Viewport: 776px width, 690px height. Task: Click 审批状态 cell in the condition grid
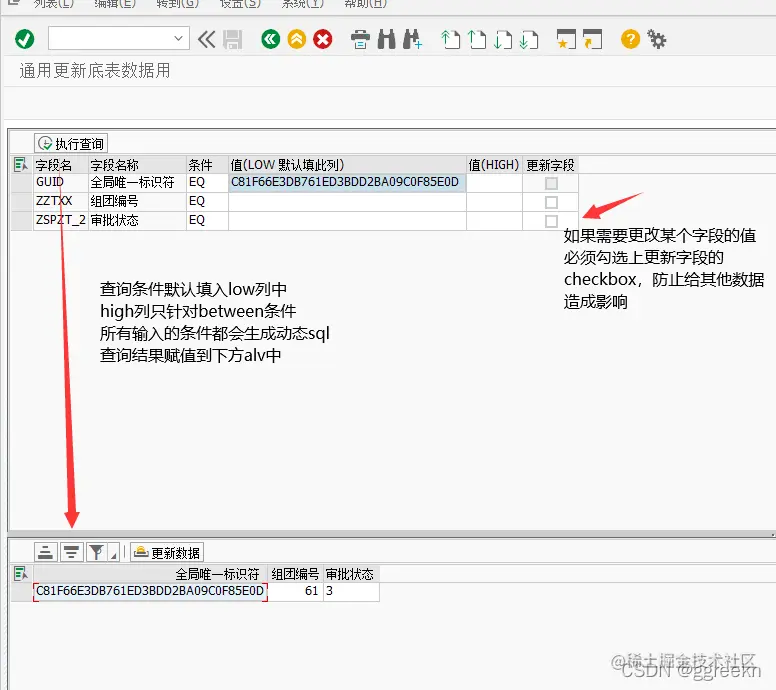click(137, 220)
